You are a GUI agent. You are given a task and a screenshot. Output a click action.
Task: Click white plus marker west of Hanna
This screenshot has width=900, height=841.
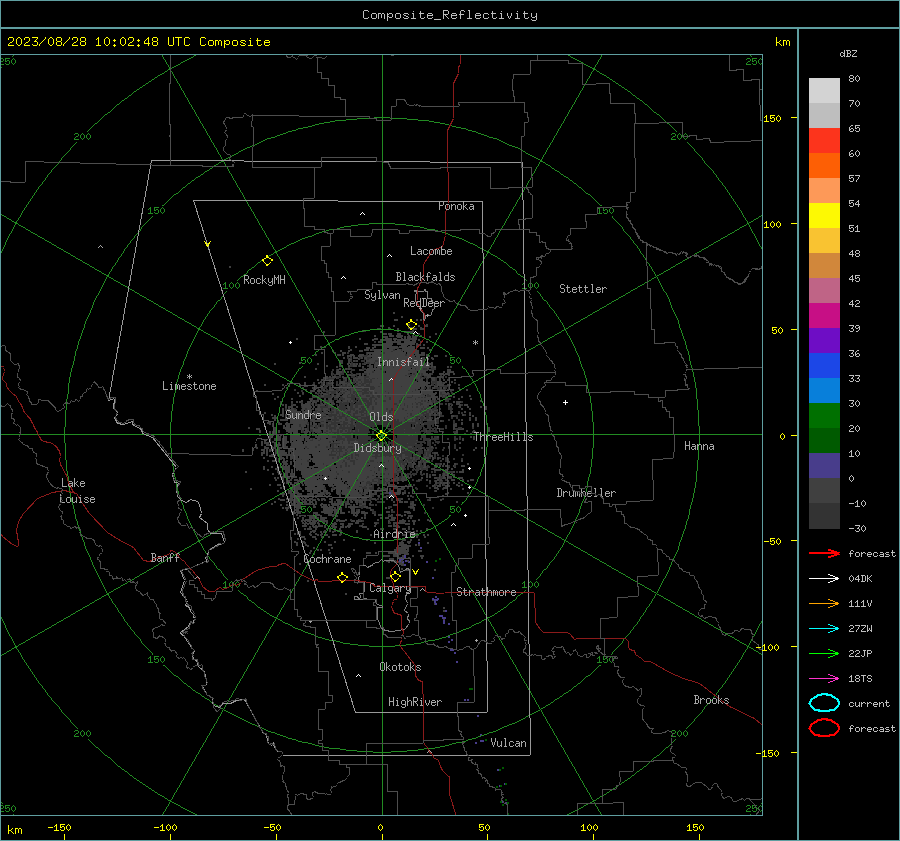click(x=565, y=402)
